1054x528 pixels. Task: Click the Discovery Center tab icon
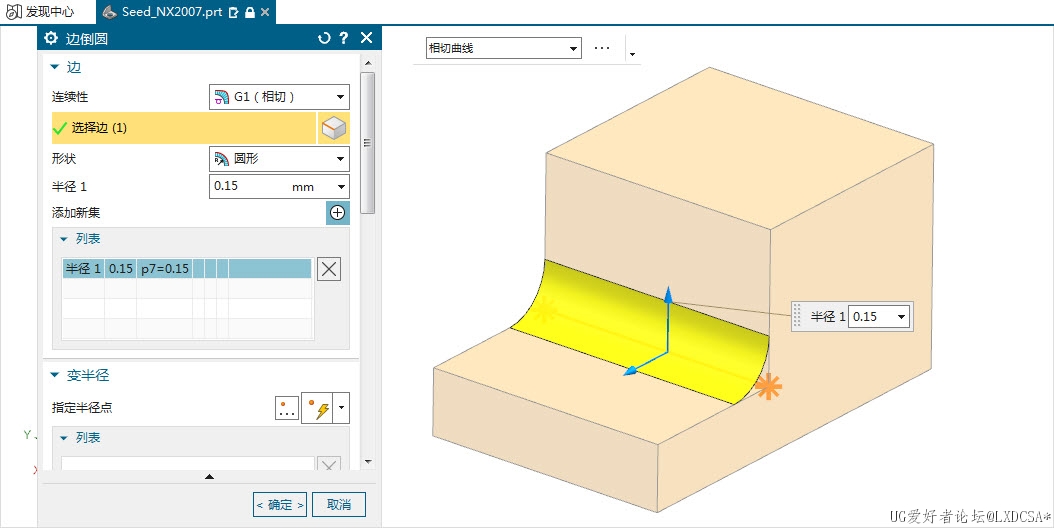tap(14, 11)
